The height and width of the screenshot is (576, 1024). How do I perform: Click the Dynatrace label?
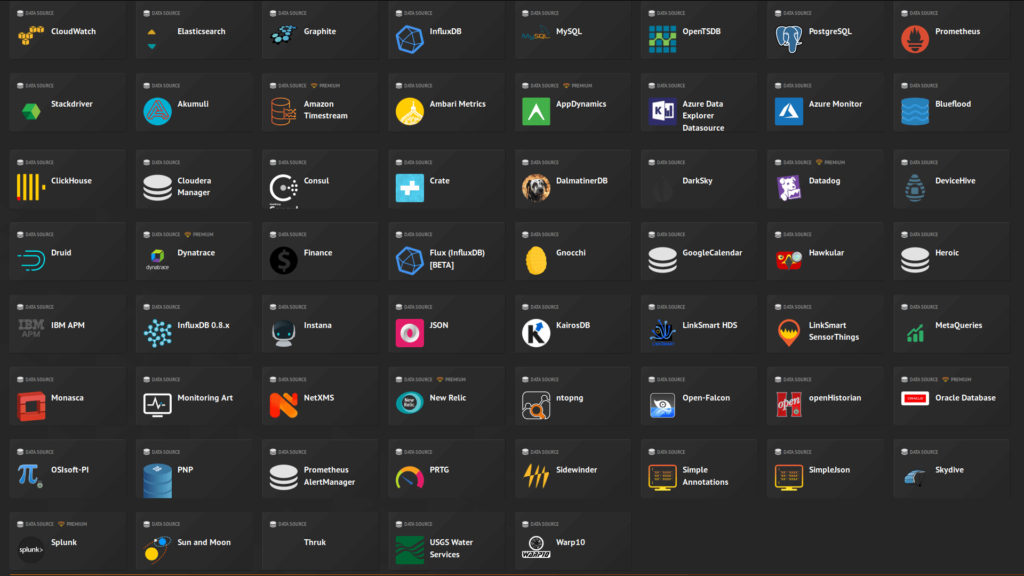click(x=196, y=253)
